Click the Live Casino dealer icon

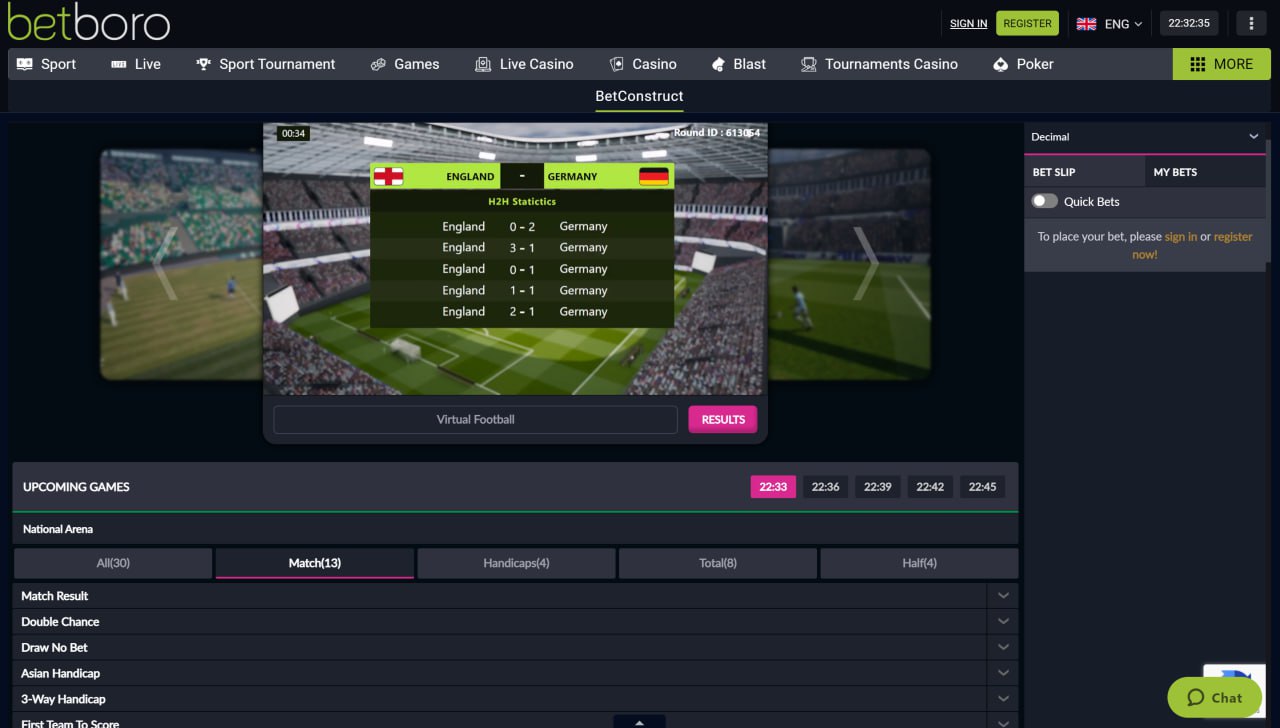(x=483, y=64)
